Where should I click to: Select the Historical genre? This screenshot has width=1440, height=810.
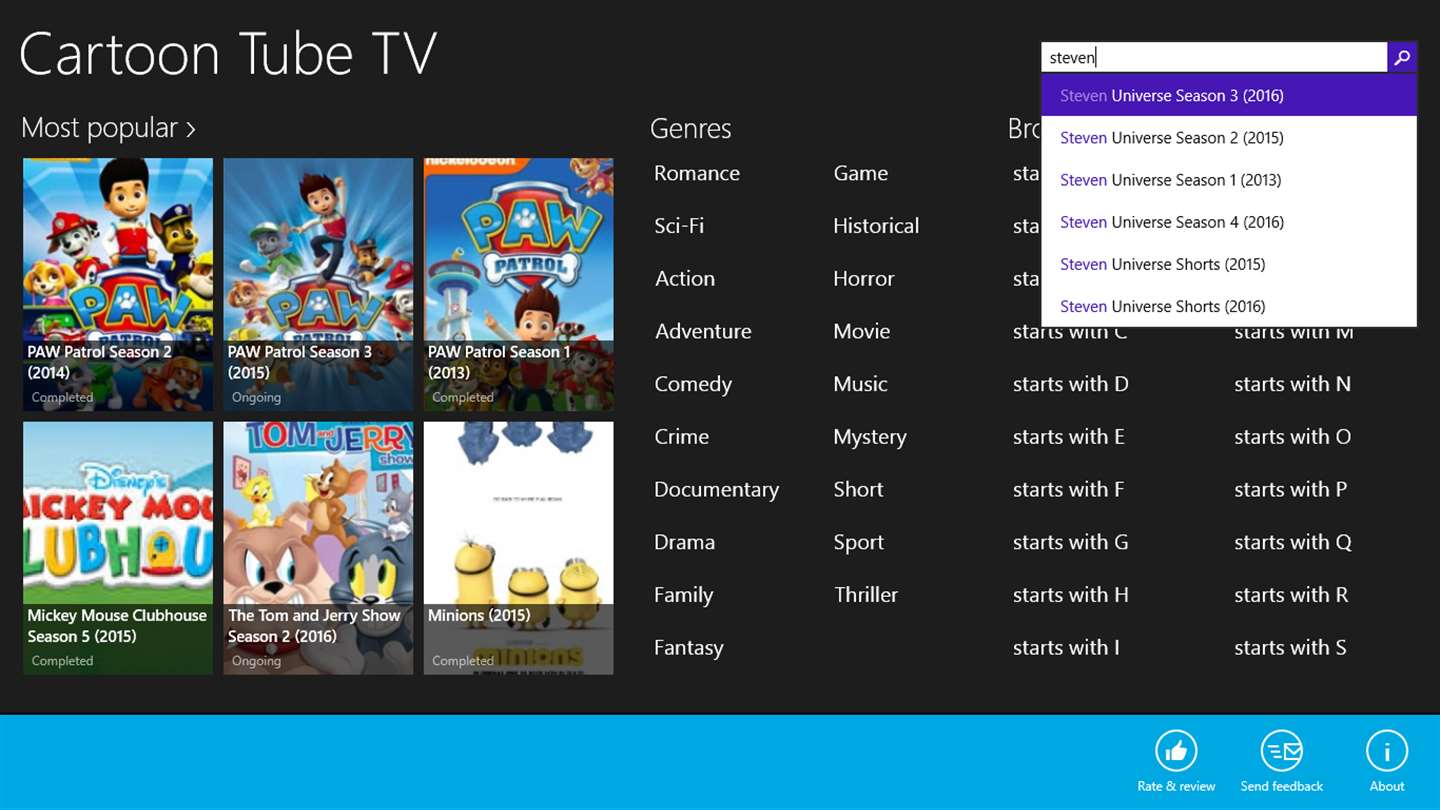click(876, 226)
